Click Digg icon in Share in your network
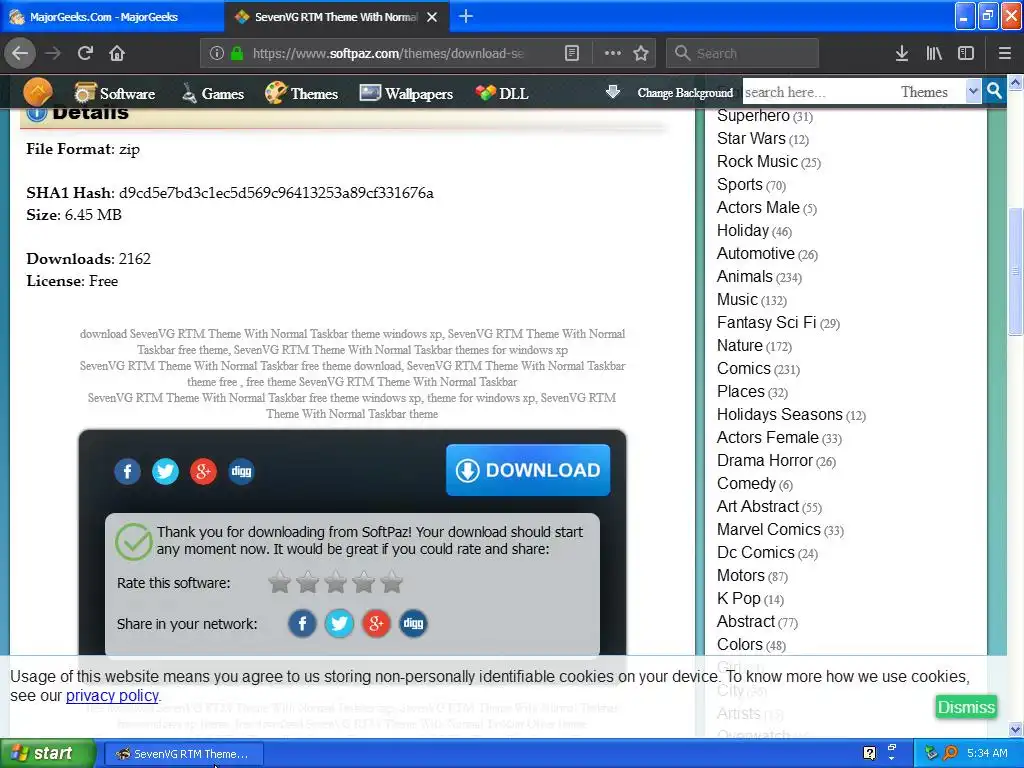The image size is (1024, 768). coord(413,624)
